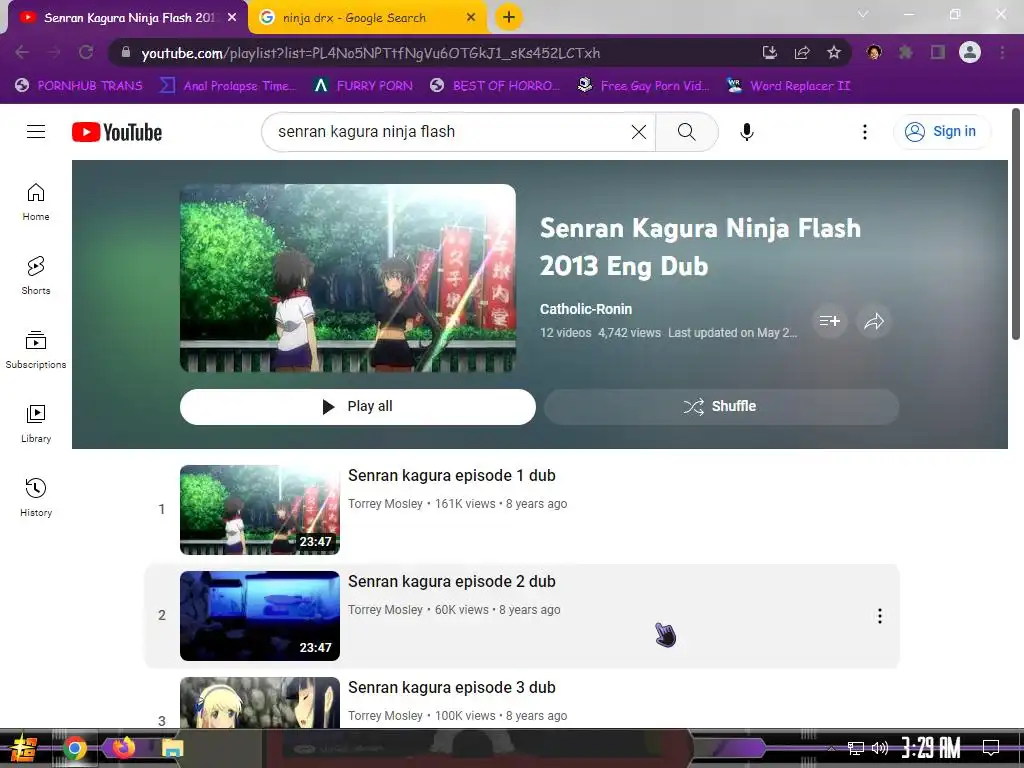Clear the search box with X icon
This screenshot has width=1024, height=768.
pyautogui.click(x=639, y=132)
